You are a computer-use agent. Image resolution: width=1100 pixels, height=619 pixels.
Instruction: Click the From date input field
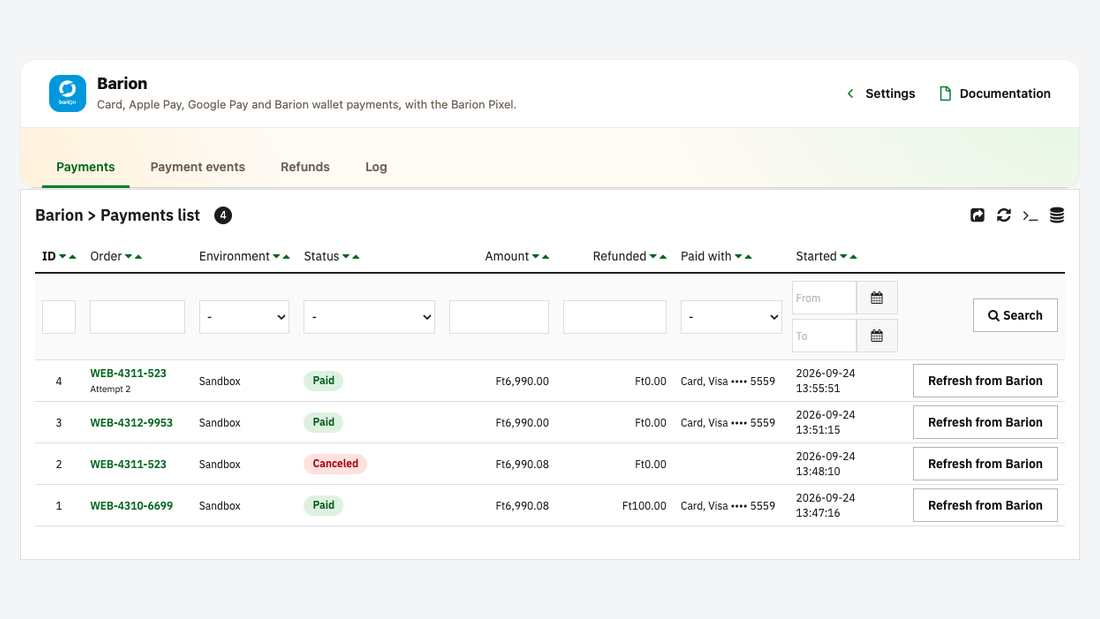tap(824, 298)
